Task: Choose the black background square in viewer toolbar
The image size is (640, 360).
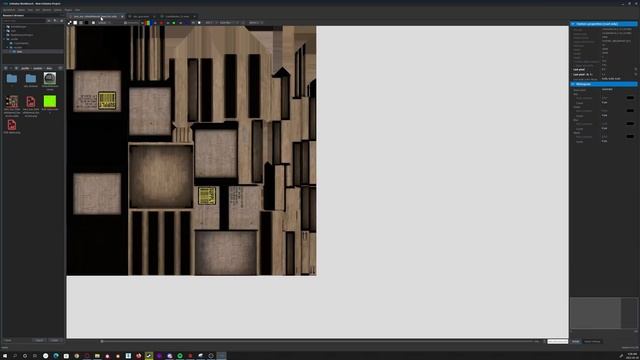Action: point(87,23)
